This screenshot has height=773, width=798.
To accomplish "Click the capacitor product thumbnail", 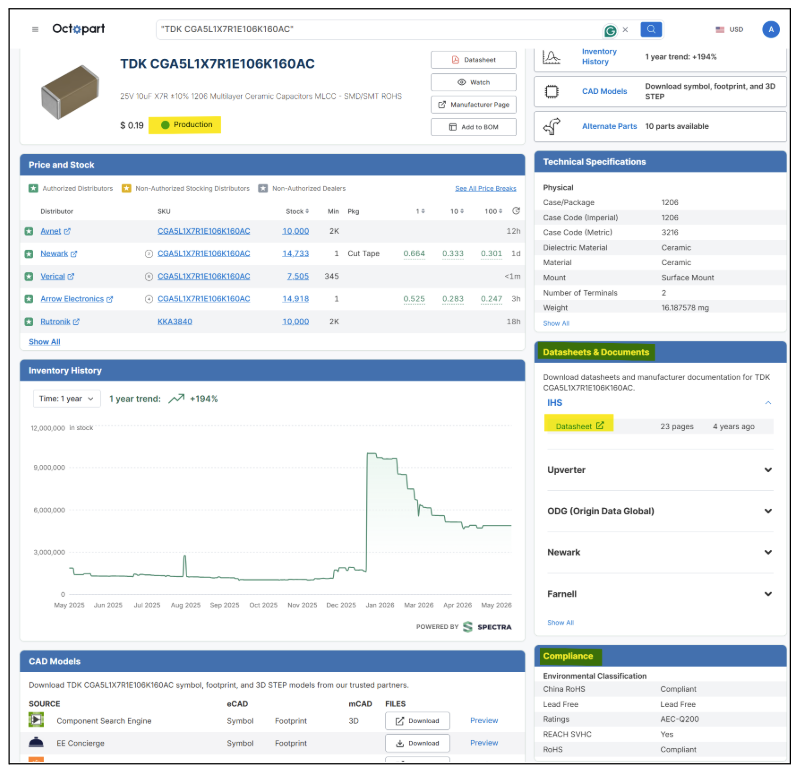I will (70, 92).
